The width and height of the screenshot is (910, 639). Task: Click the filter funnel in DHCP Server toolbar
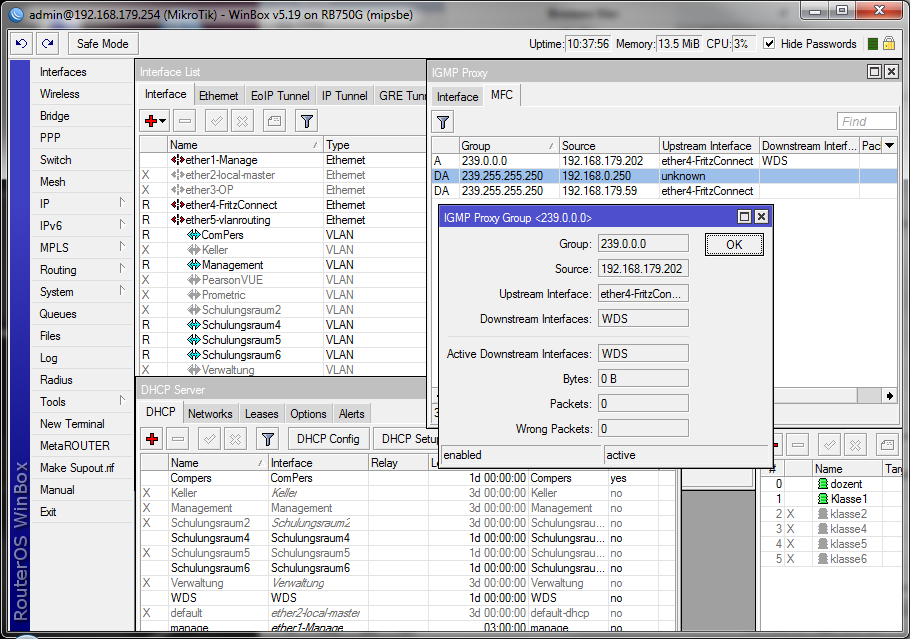pyautogui.click(x=267, y=439)
